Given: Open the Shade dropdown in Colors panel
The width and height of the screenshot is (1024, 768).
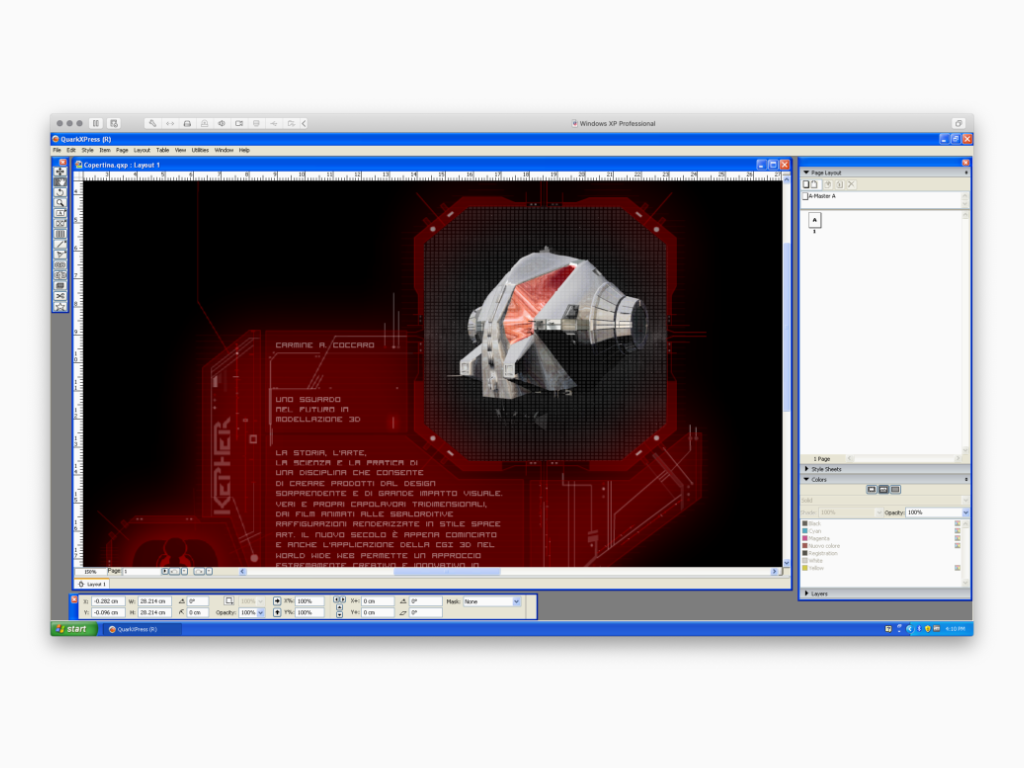Looking at the screenshot, I should [x=878, y=513].
